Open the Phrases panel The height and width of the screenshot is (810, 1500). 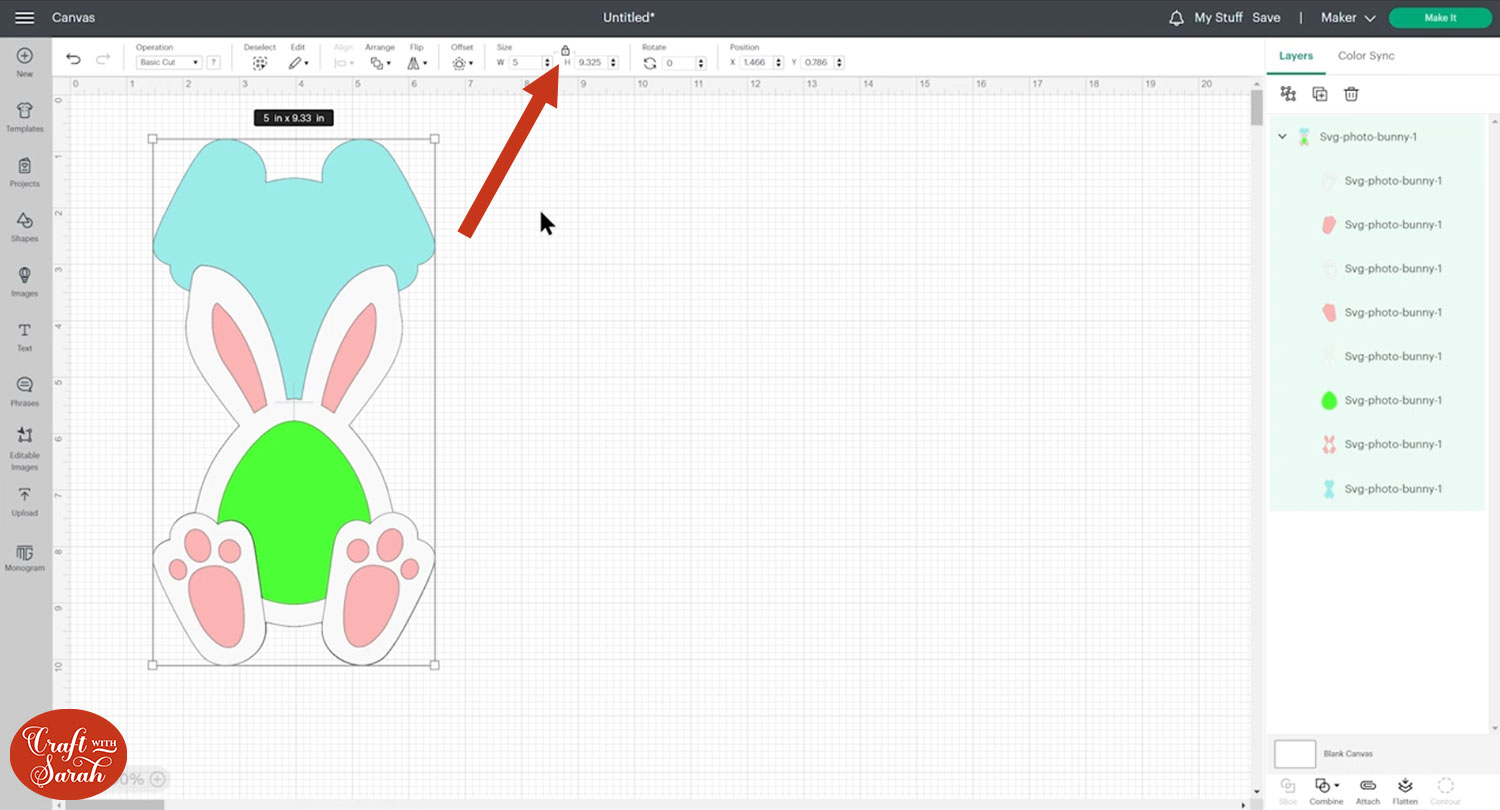tap(25, 392)
